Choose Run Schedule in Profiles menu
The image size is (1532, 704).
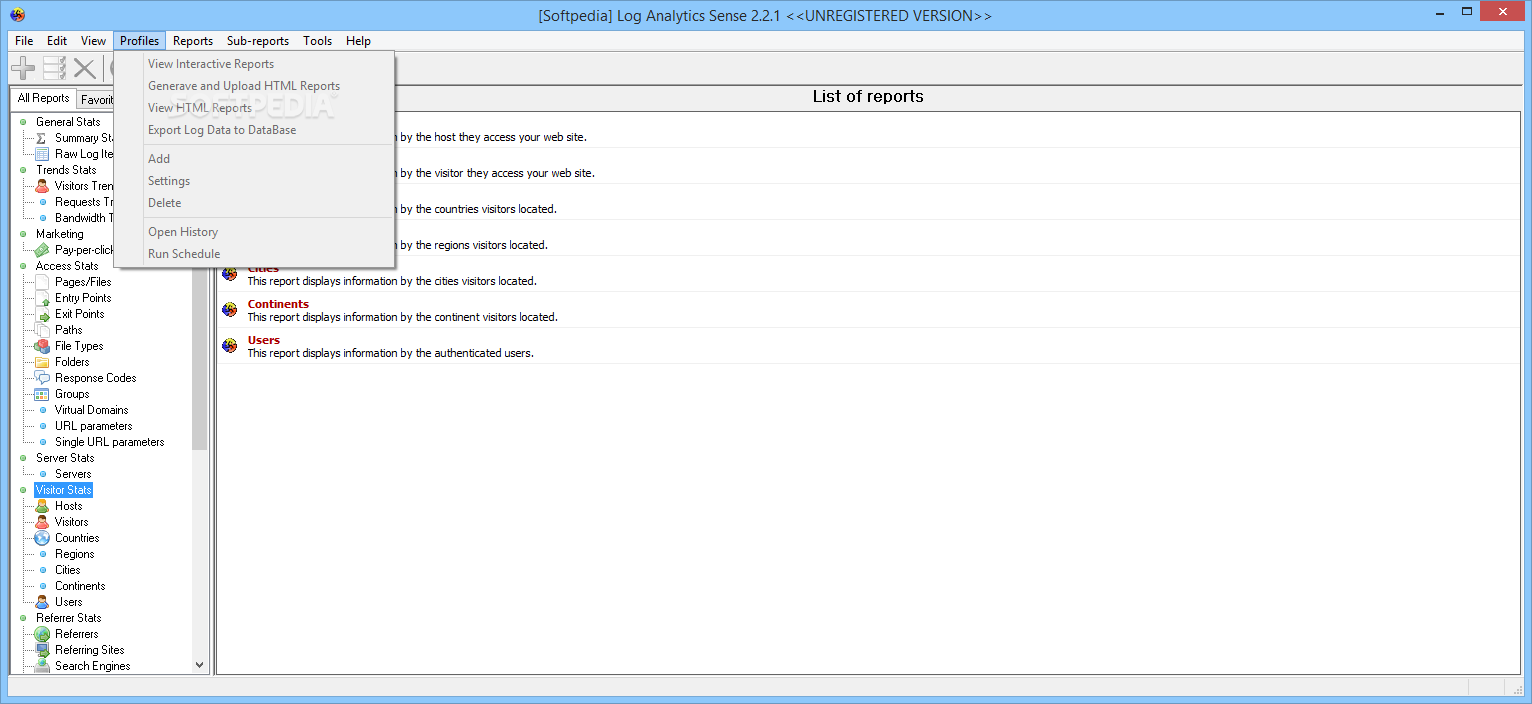tap(255, 254)
